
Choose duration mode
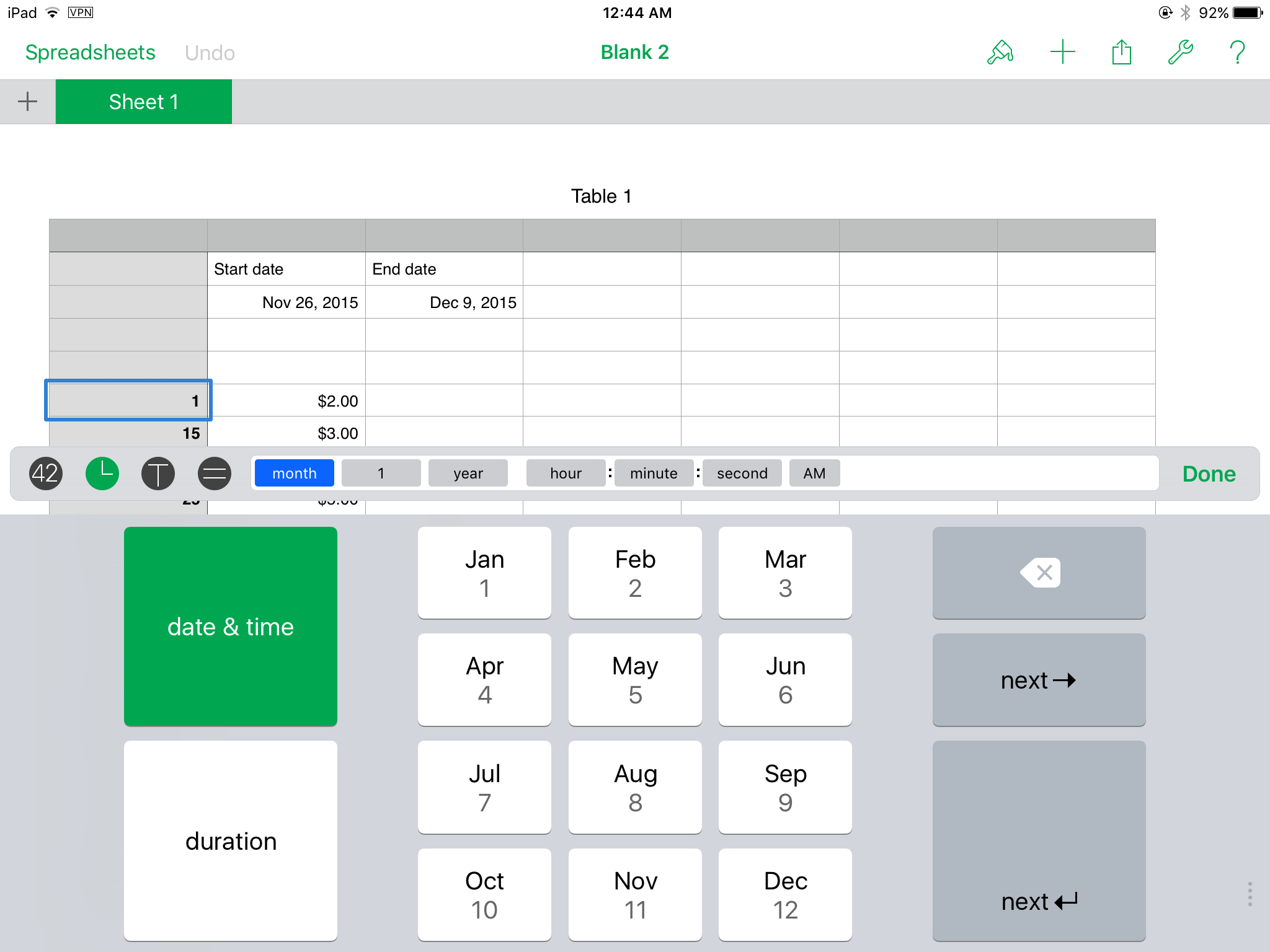point(231,841)
